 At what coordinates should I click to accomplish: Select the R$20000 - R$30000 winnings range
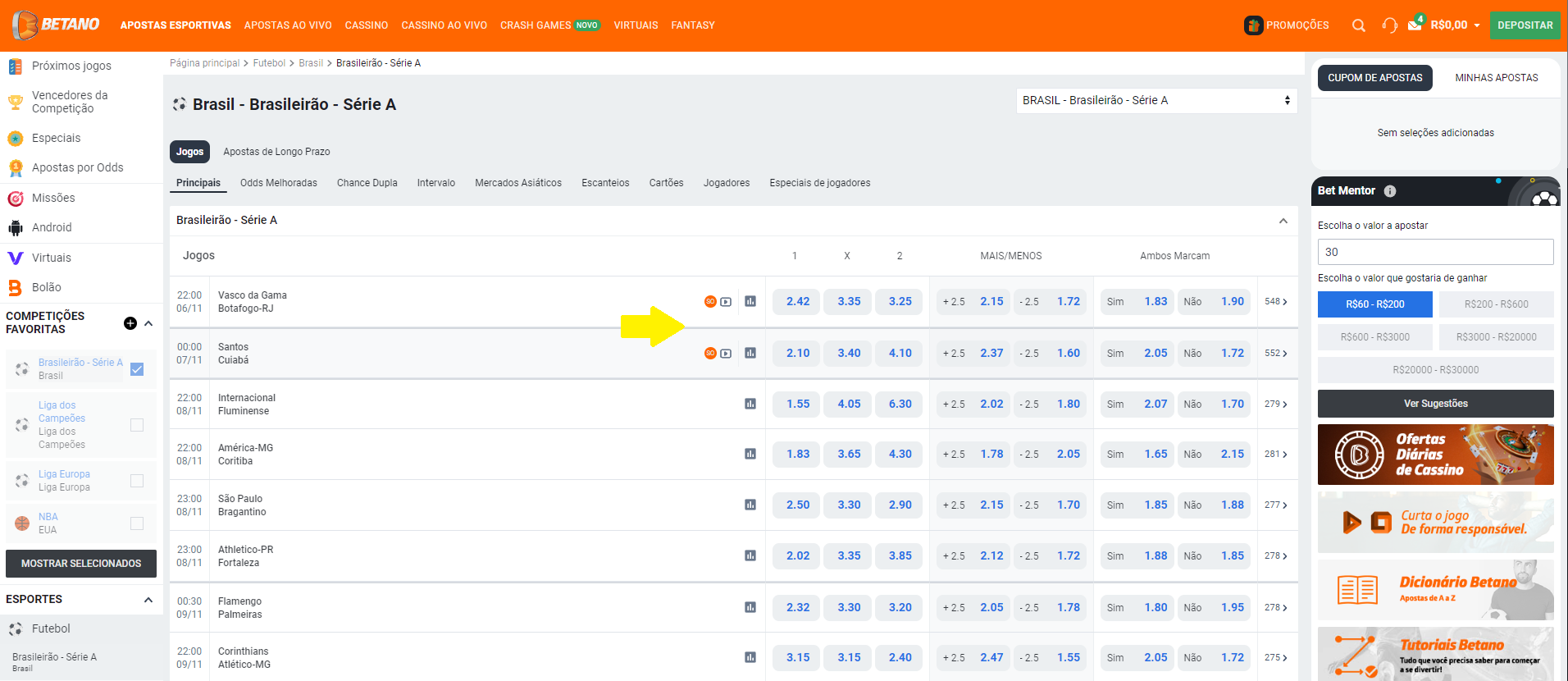coord(1436,370)
